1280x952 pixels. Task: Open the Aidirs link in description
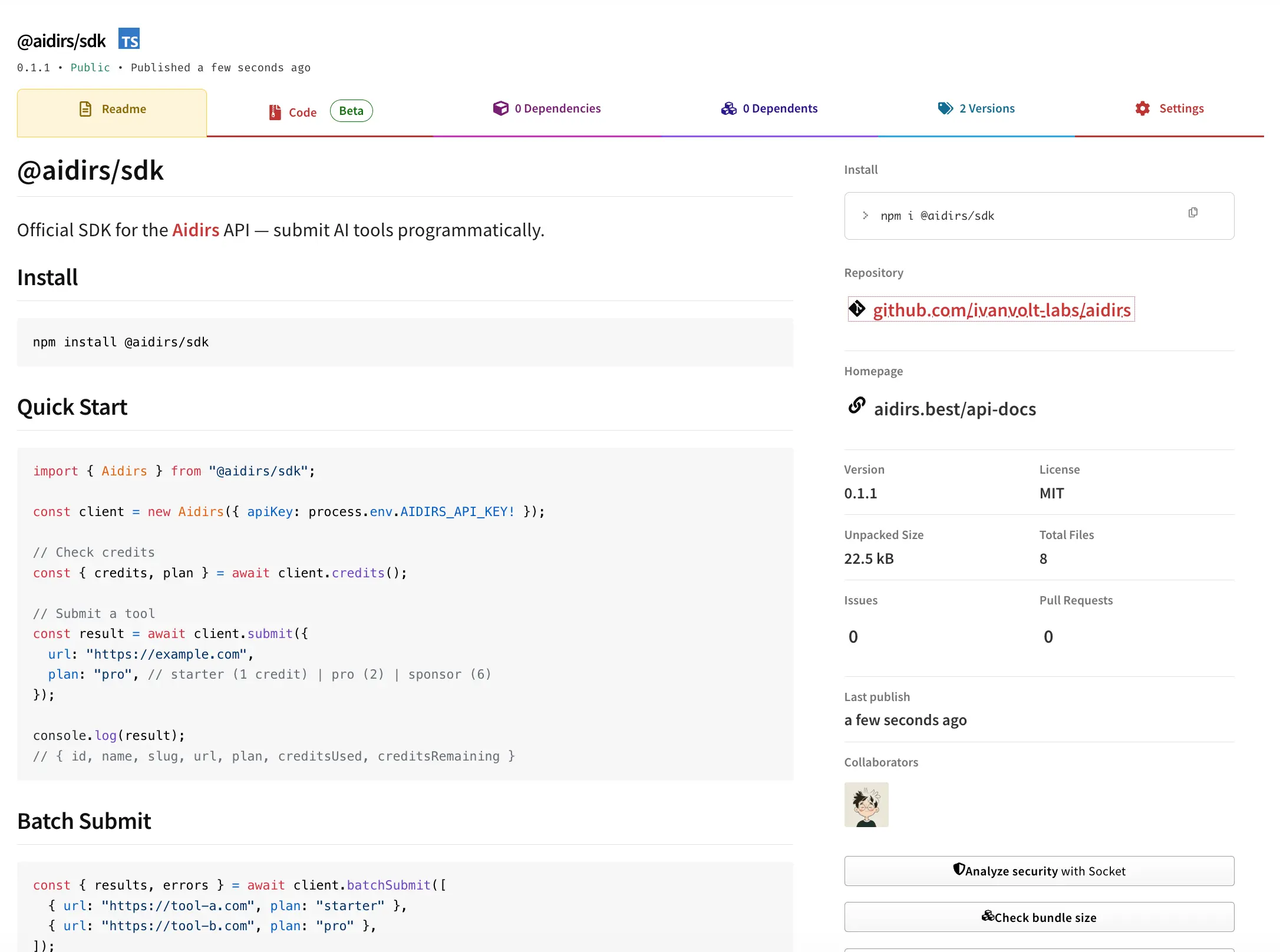point(196,230)
